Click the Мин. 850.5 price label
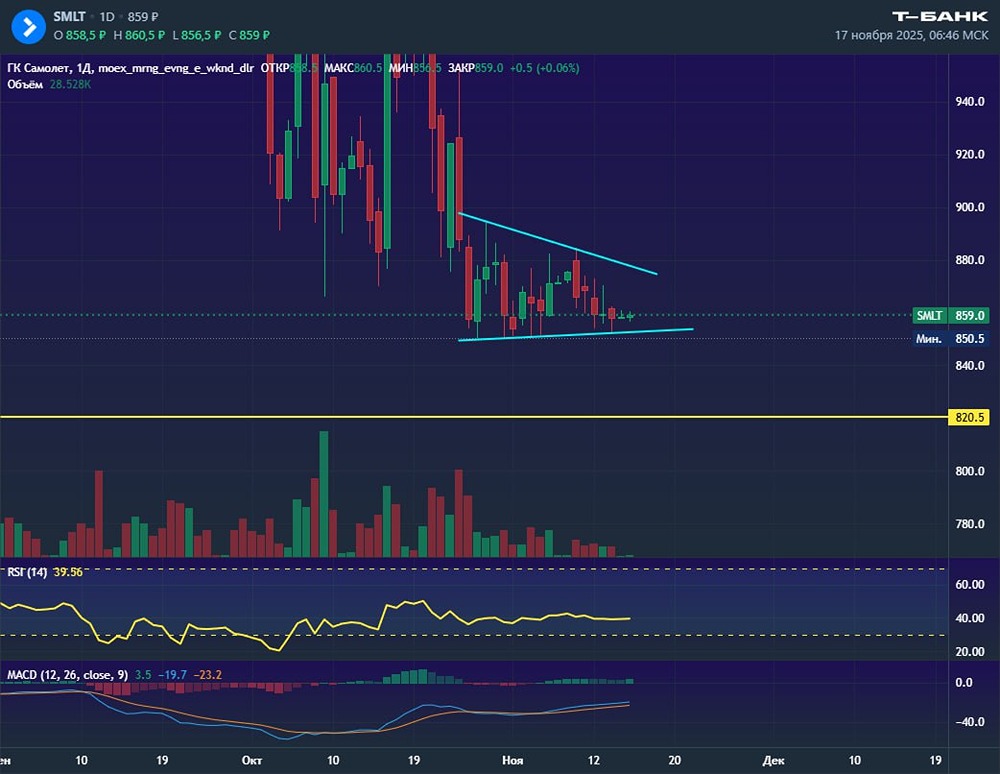 (950, 339)
